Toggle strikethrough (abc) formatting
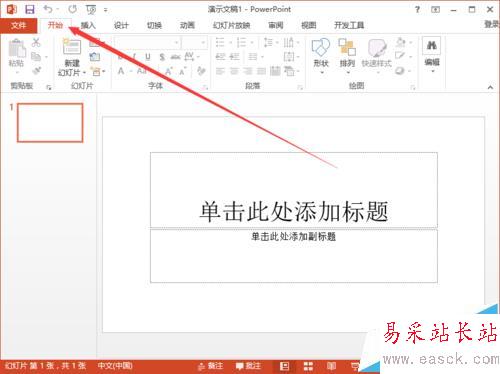 [x=175, y=57]
